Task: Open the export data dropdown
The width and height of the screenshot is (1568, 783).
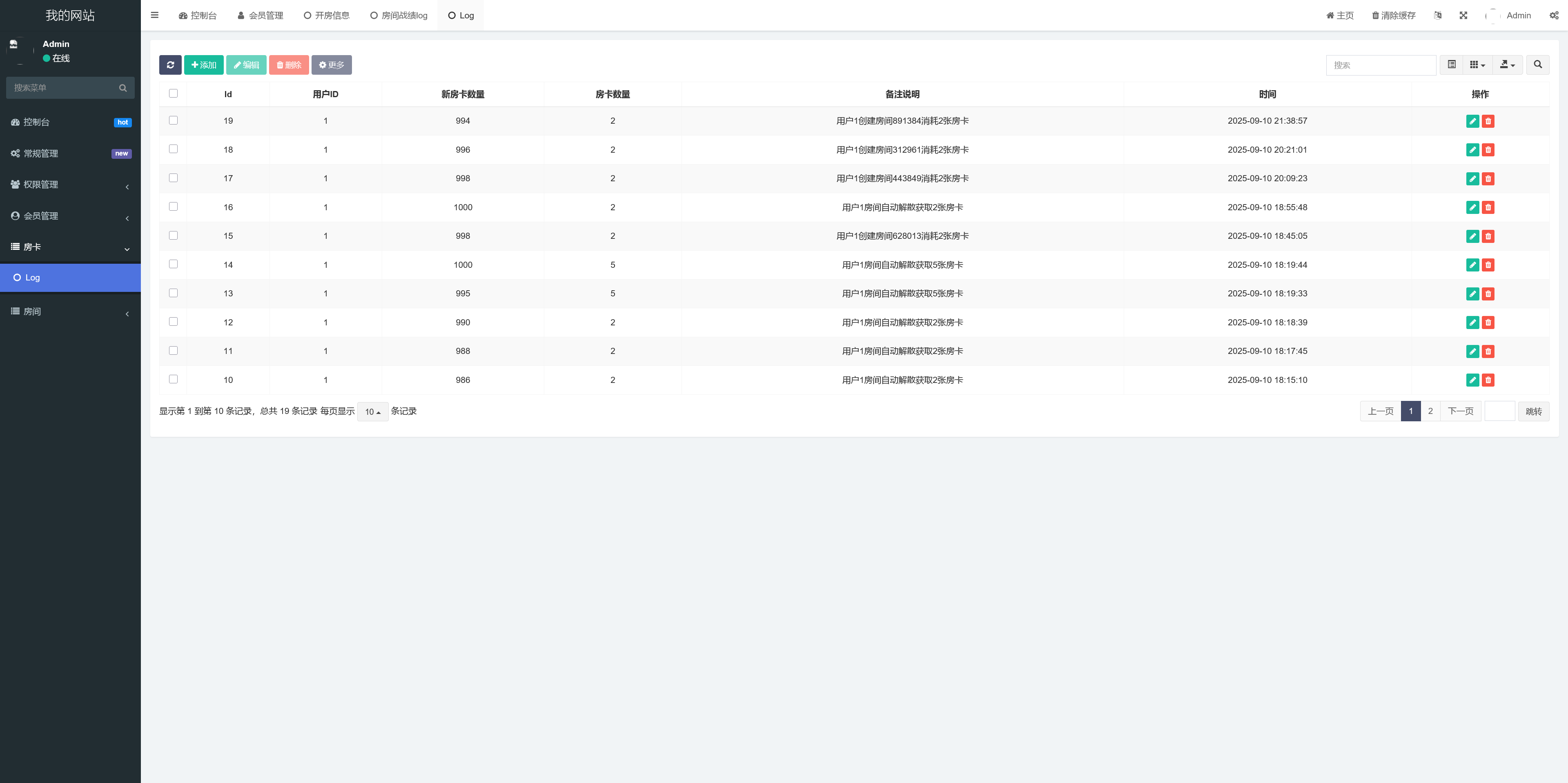Action: 1507,65
